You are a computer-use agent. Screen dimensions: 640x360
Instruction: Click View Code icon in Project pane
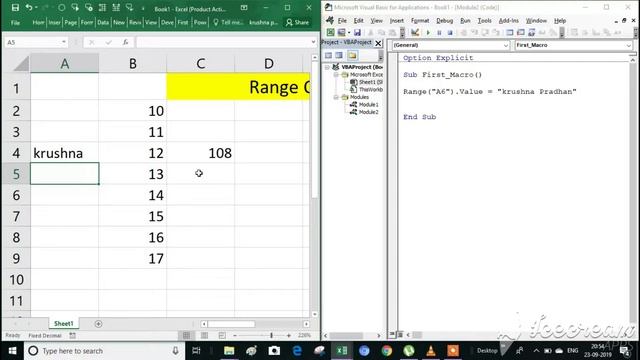point(328,55)
